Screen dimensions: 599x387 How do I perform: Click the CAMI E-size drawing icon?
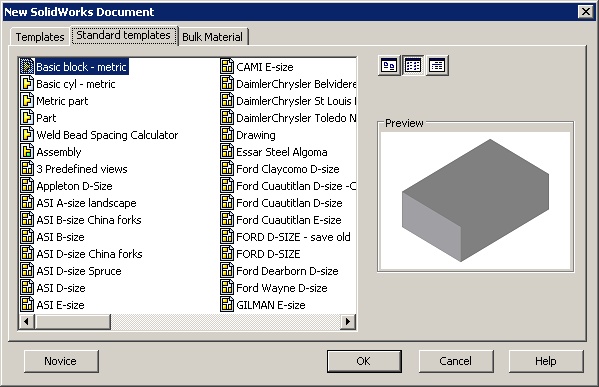click(x=227, y=66)
